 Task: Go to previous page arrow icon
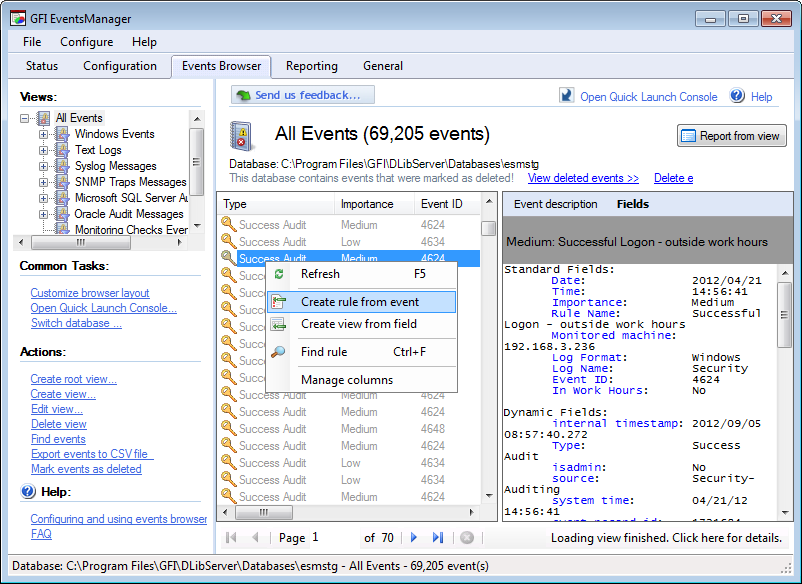click(x=256, y=537)
